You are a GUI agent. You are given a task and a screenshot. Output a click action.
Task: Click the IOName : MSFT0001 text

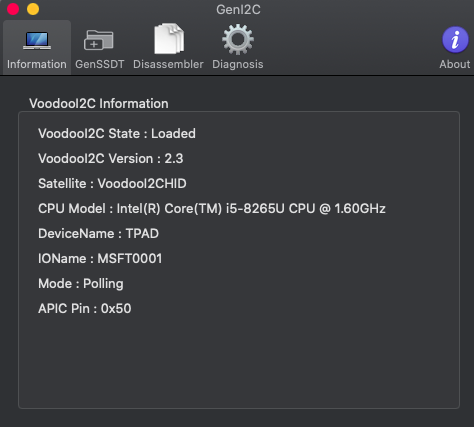(x=100, y=259)
